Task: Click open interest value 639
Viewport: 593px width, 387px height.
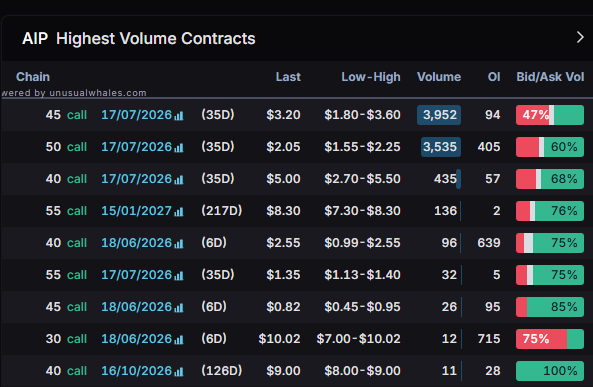Action: 489,243
